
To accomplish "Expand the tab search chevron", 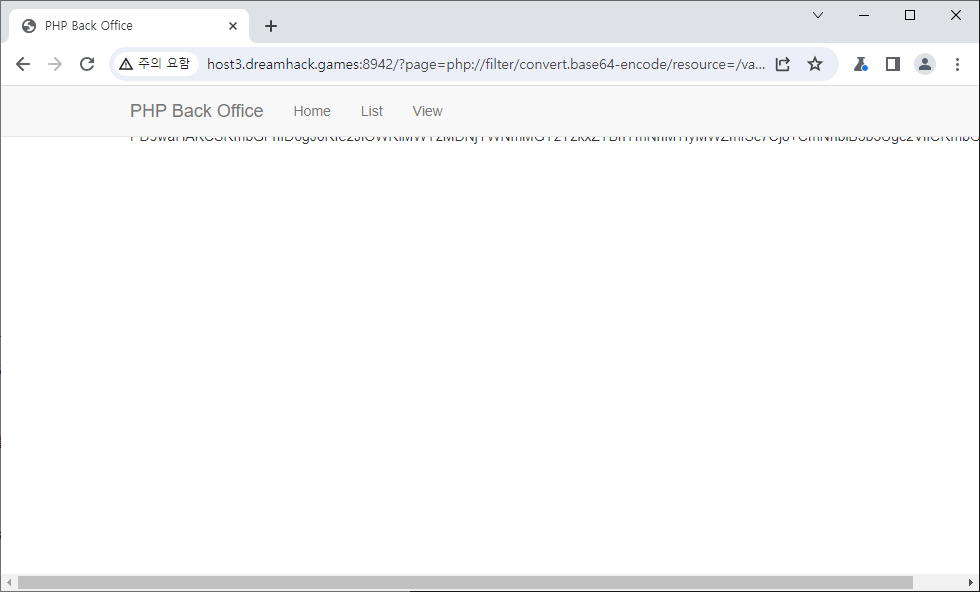I will 818,15.
